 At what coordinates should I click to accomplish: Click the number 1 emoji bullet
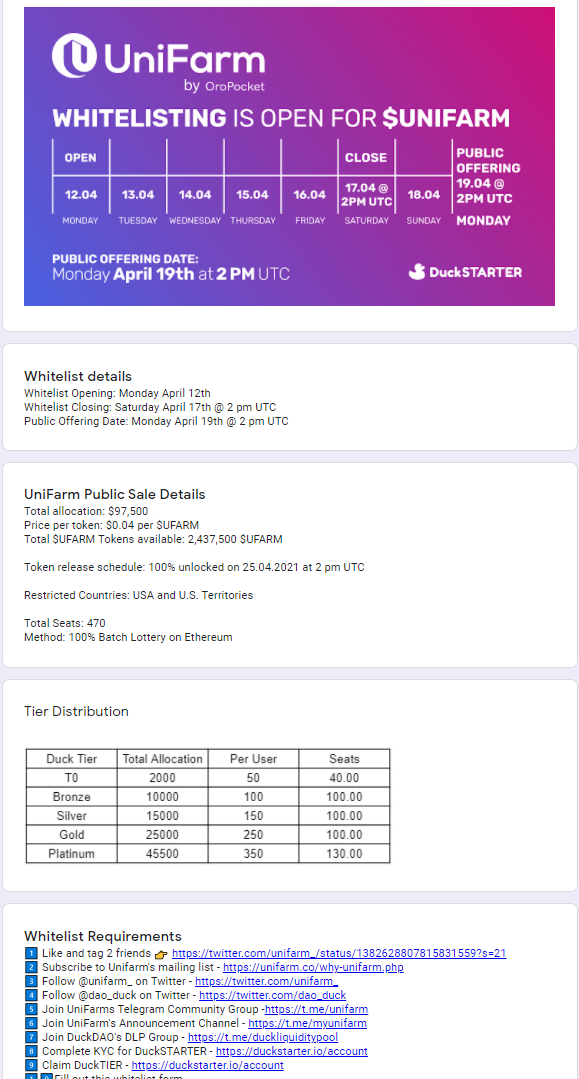pyautogui.click(x=30, y=954)
